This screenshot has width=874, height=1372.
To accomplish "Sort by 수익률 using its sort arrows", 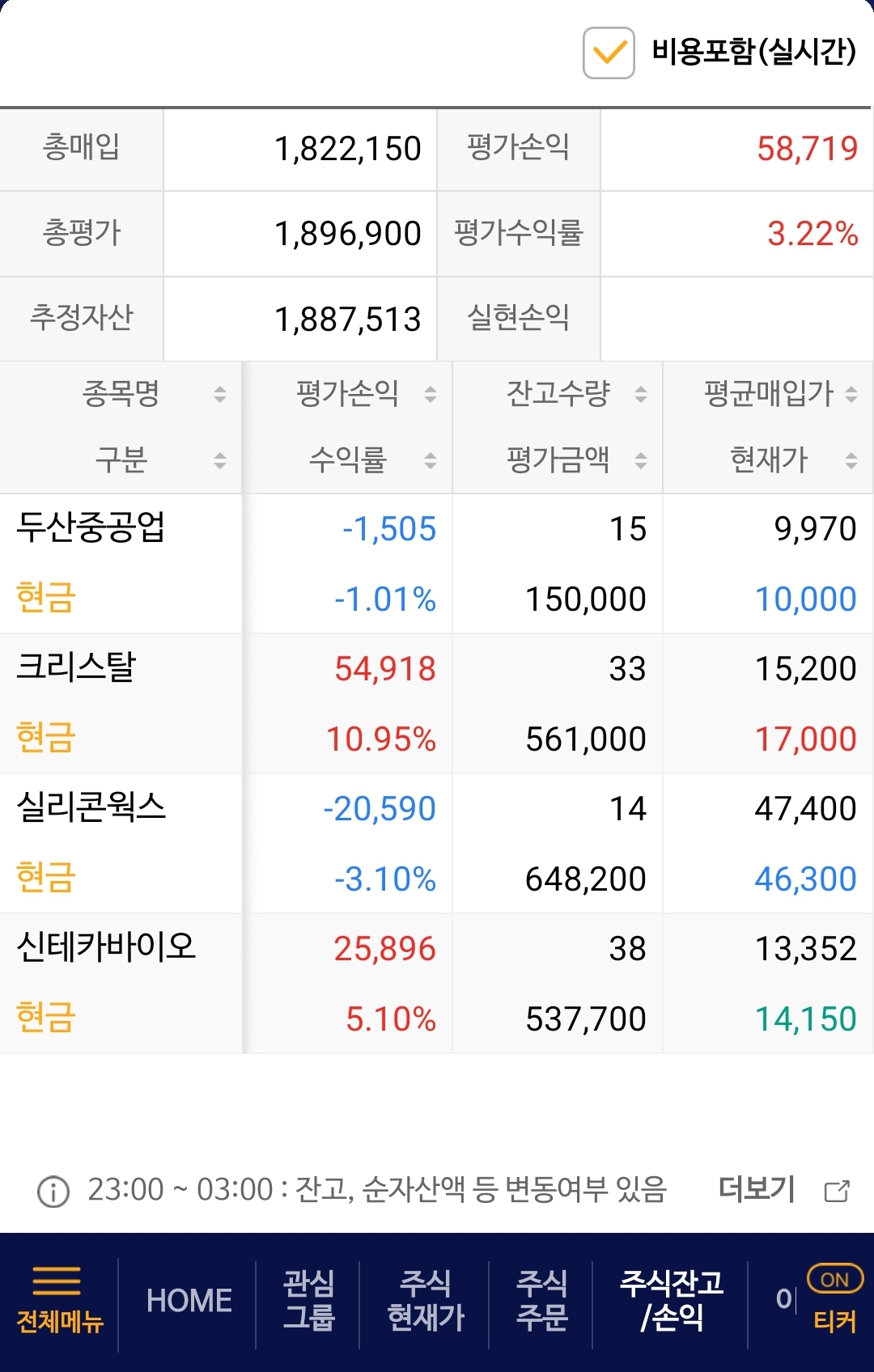I will (431, 461).
